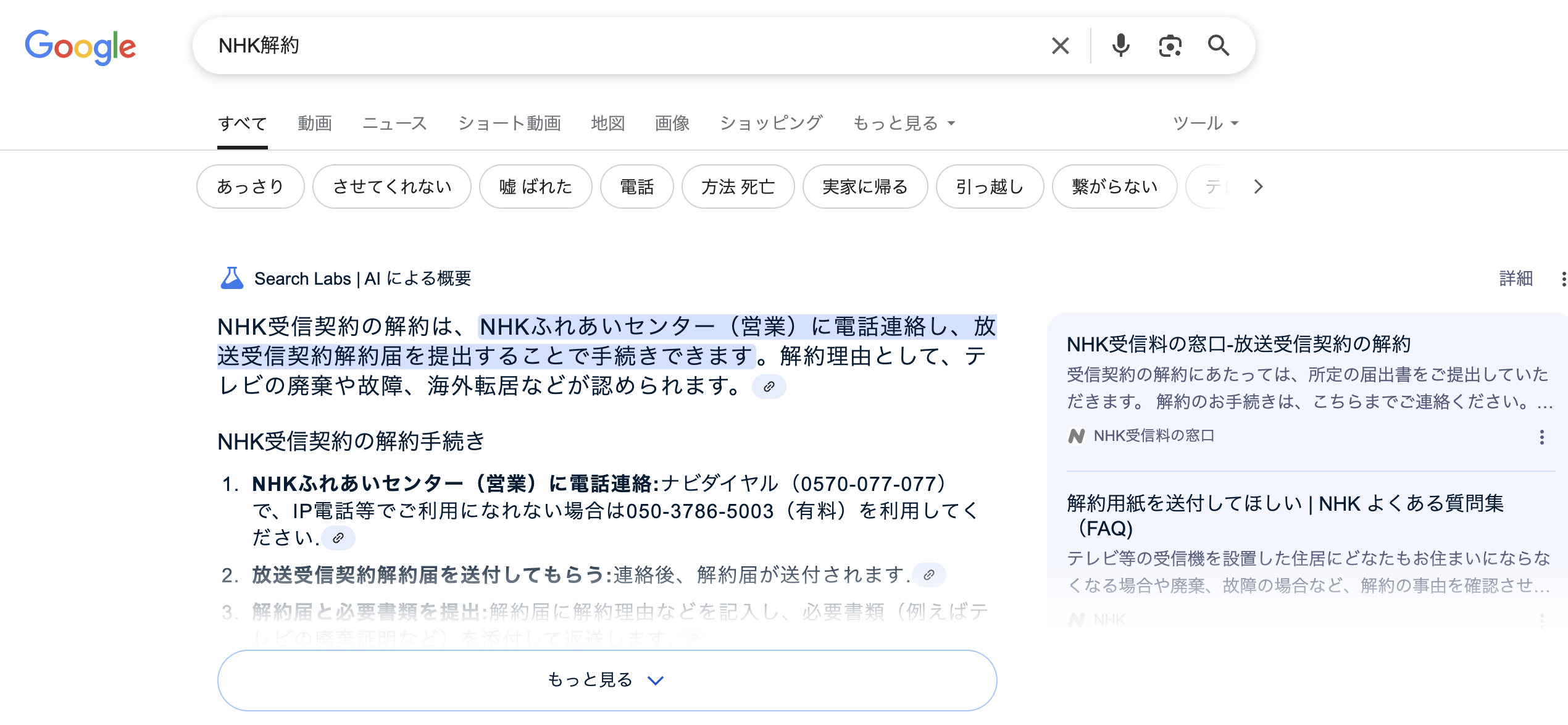Click the Search Labs flask icon
The height and width of the screenshot is (725, 1568).
[x=232, y=278]
